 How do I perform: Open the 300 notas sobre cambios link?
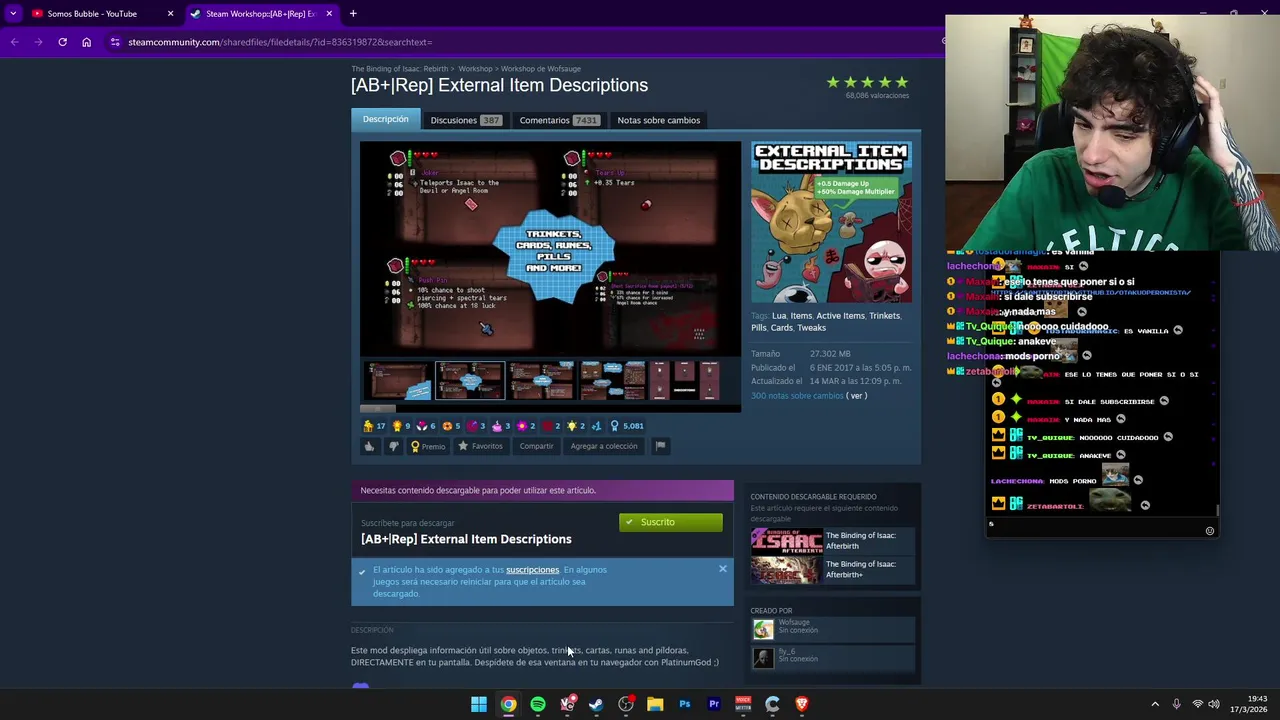(797, 396)
